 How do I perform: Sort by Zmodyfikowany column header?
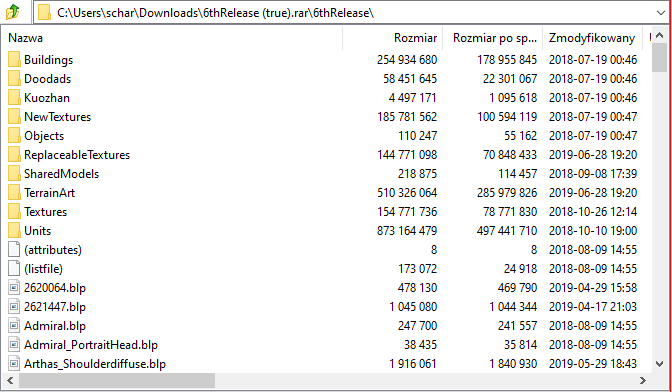coord(592,38)
